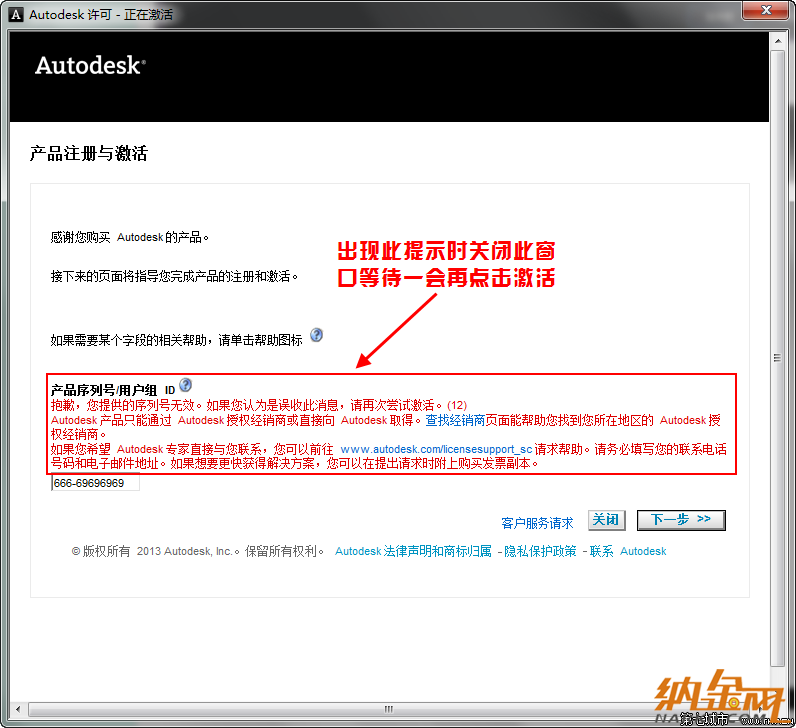Click the Autodesk logo in the black banner
The height and width of the screenshot is (728, 796).
click(x=90, y=65)
